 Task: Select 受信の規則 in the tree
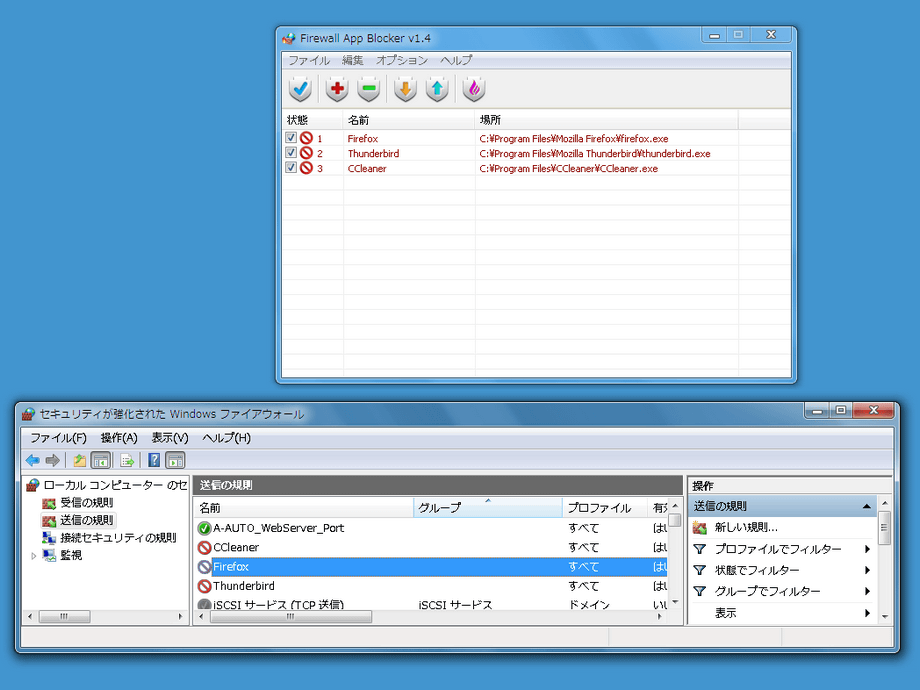pos(86,503)
